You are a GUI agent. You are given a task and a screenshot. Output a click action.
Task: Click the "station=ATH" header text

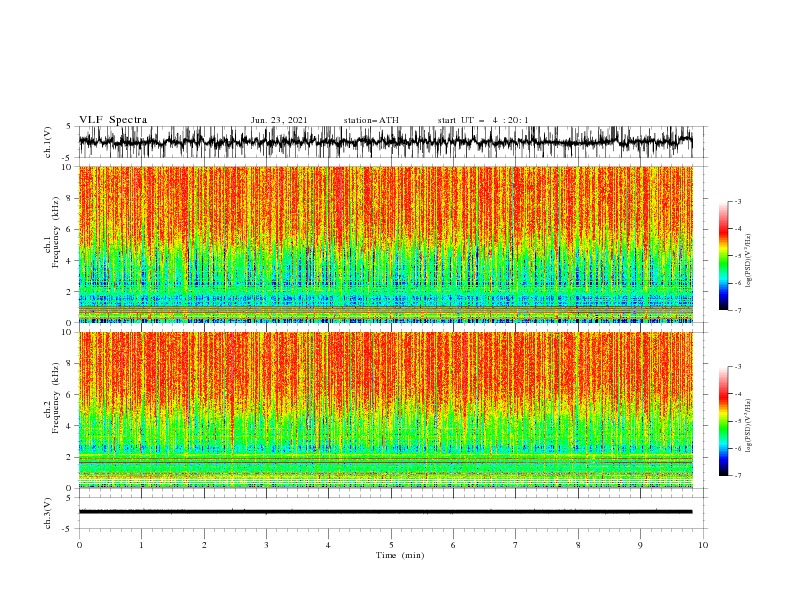click(x=371, y=120)
